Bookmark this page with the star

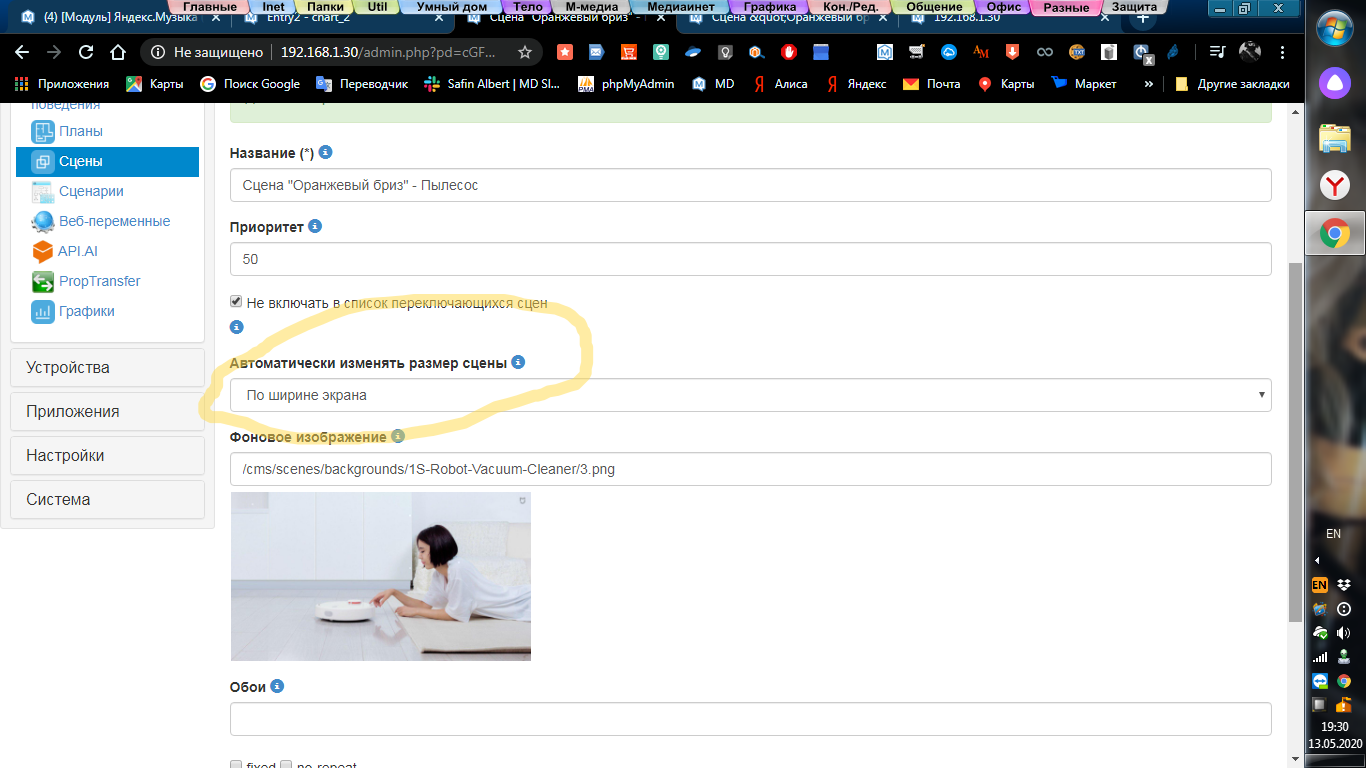tap(525, 52)
